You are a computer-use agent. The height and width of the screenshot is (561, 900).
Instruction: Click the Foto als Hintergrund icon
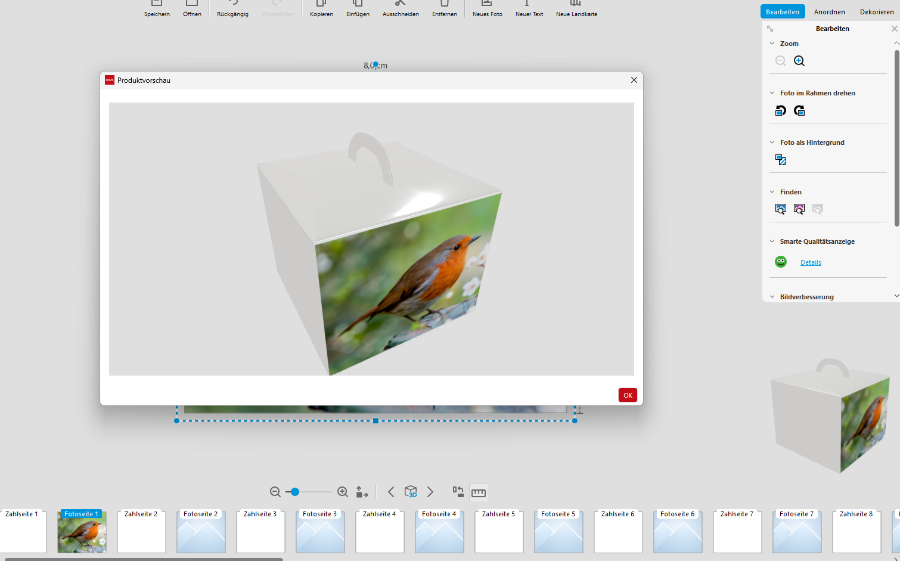pos(781,160)
